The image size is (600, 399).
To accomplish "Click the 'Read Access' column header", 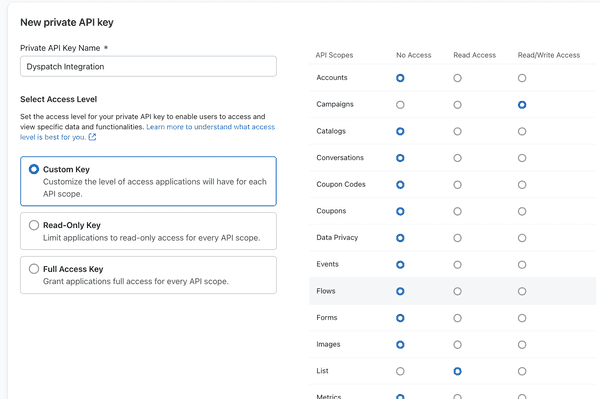I will point(474,55).
